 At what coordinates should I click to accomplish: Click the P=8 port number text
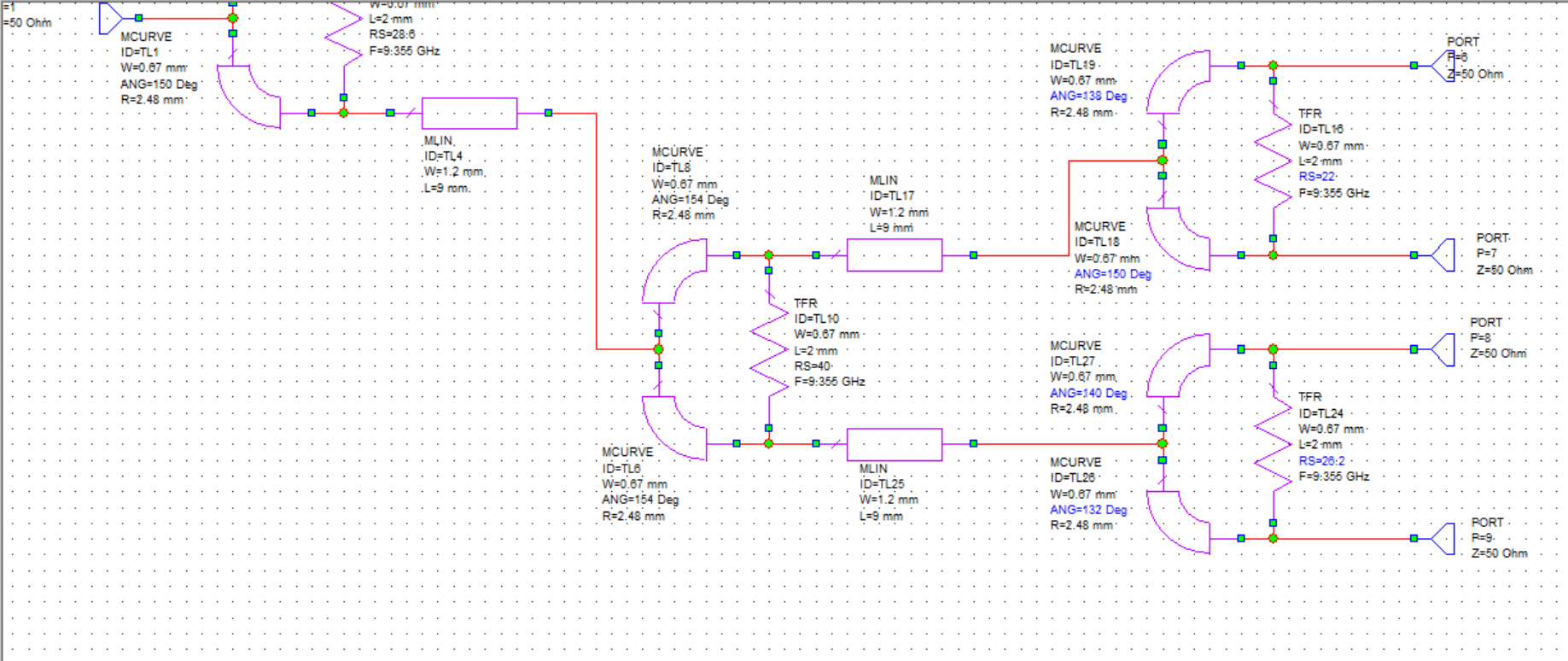coord(1481,338)
